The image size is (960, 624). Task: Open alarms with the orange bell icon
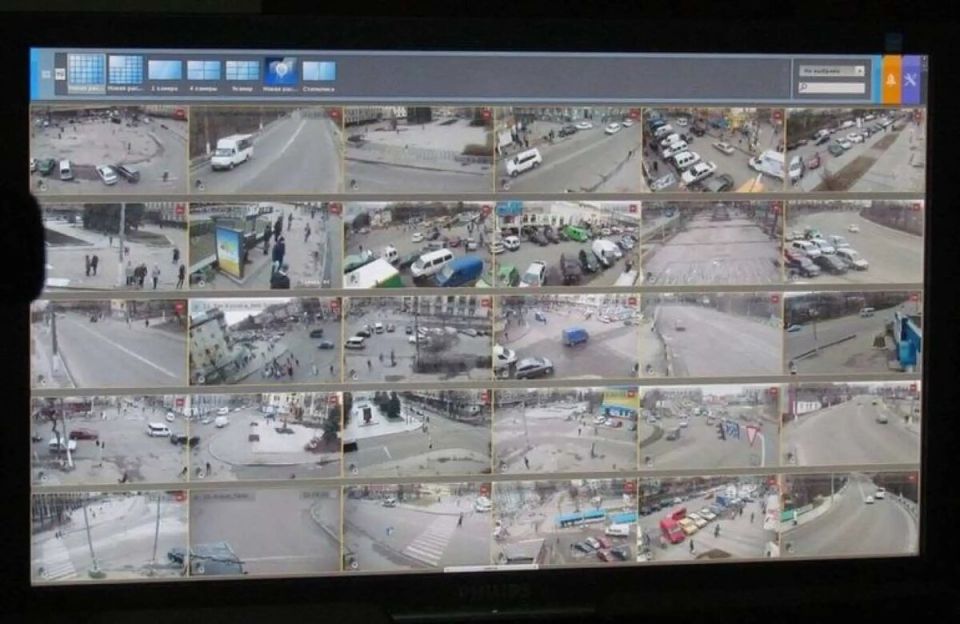pyautogui.click(x=891, y=80)
